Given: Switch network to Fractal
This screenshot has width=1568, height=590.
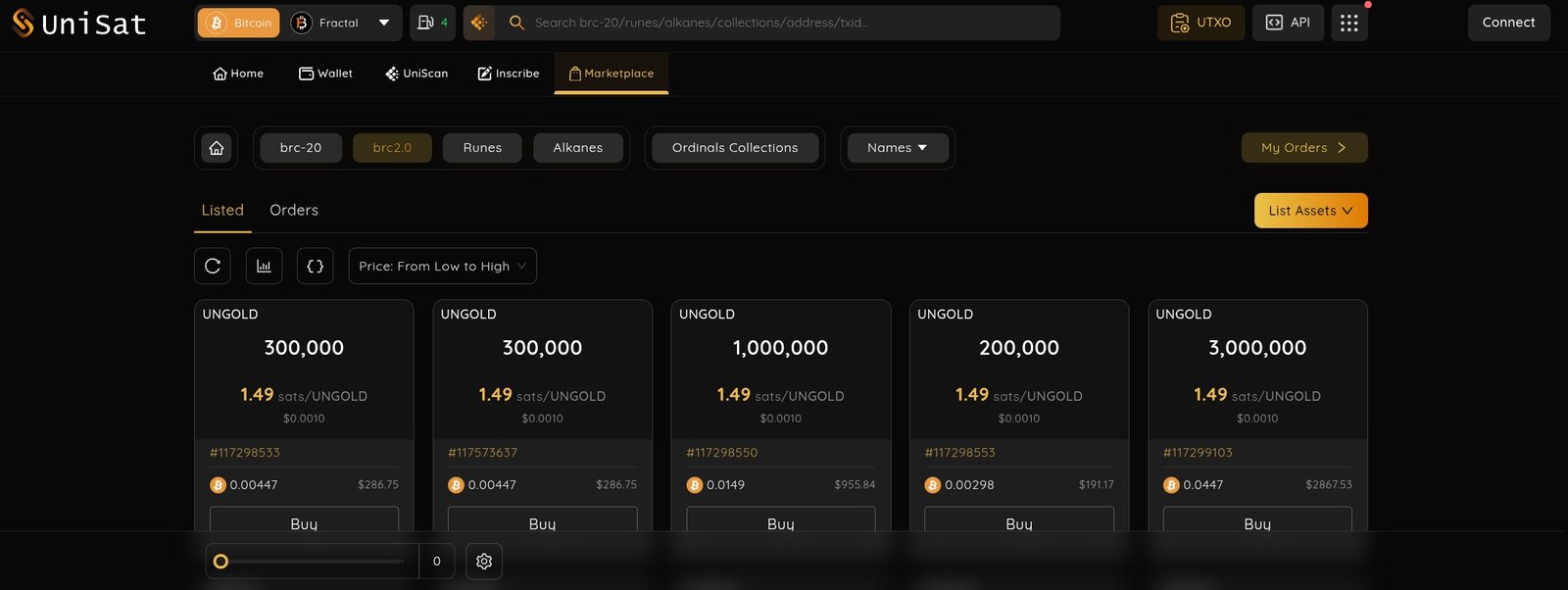Looking at the screenshot, I should coord(326,23).
